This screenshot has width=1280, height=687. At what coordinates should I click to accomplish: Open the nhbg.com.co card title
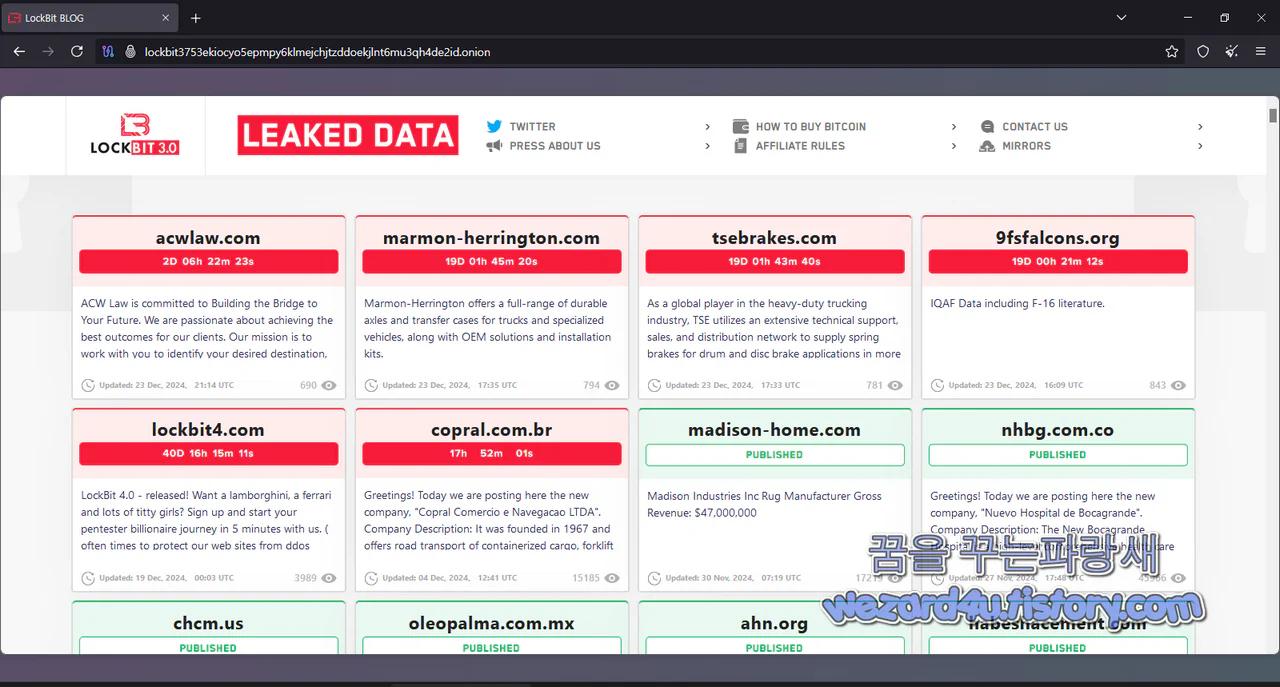pyautogui.click(x=1057, y=430)
